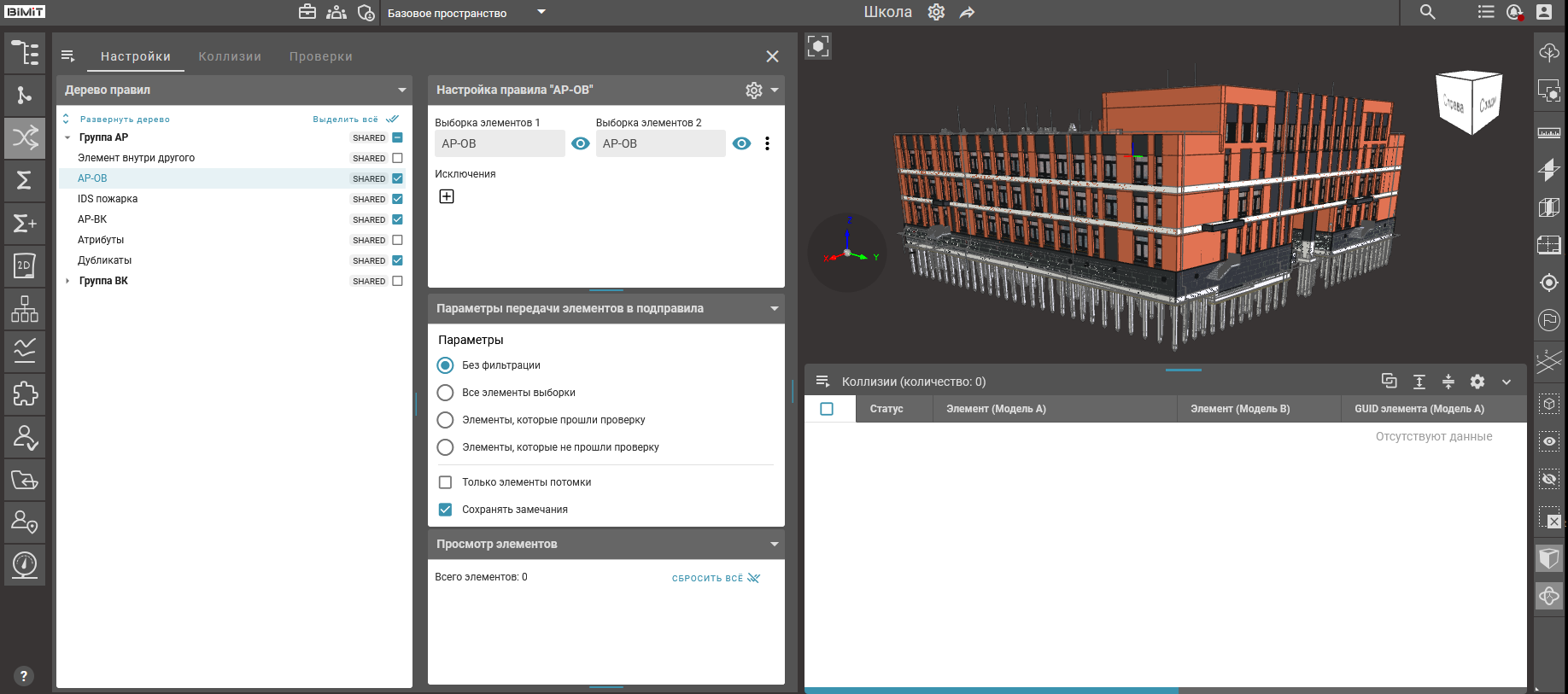Expand the Группа ВК tree node

(x=67, y=281)
